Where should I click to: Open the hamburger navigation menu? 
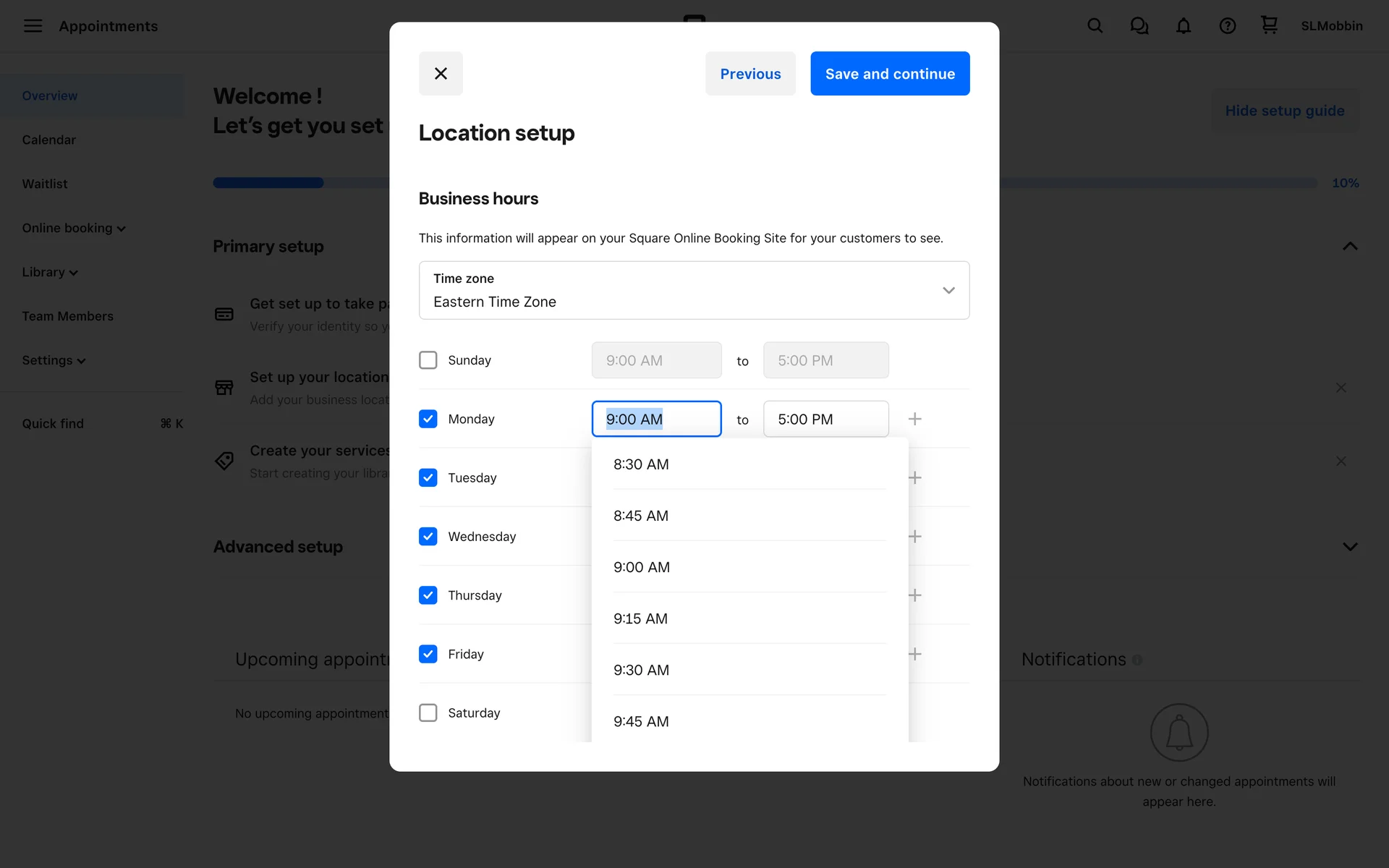point(33,26)
